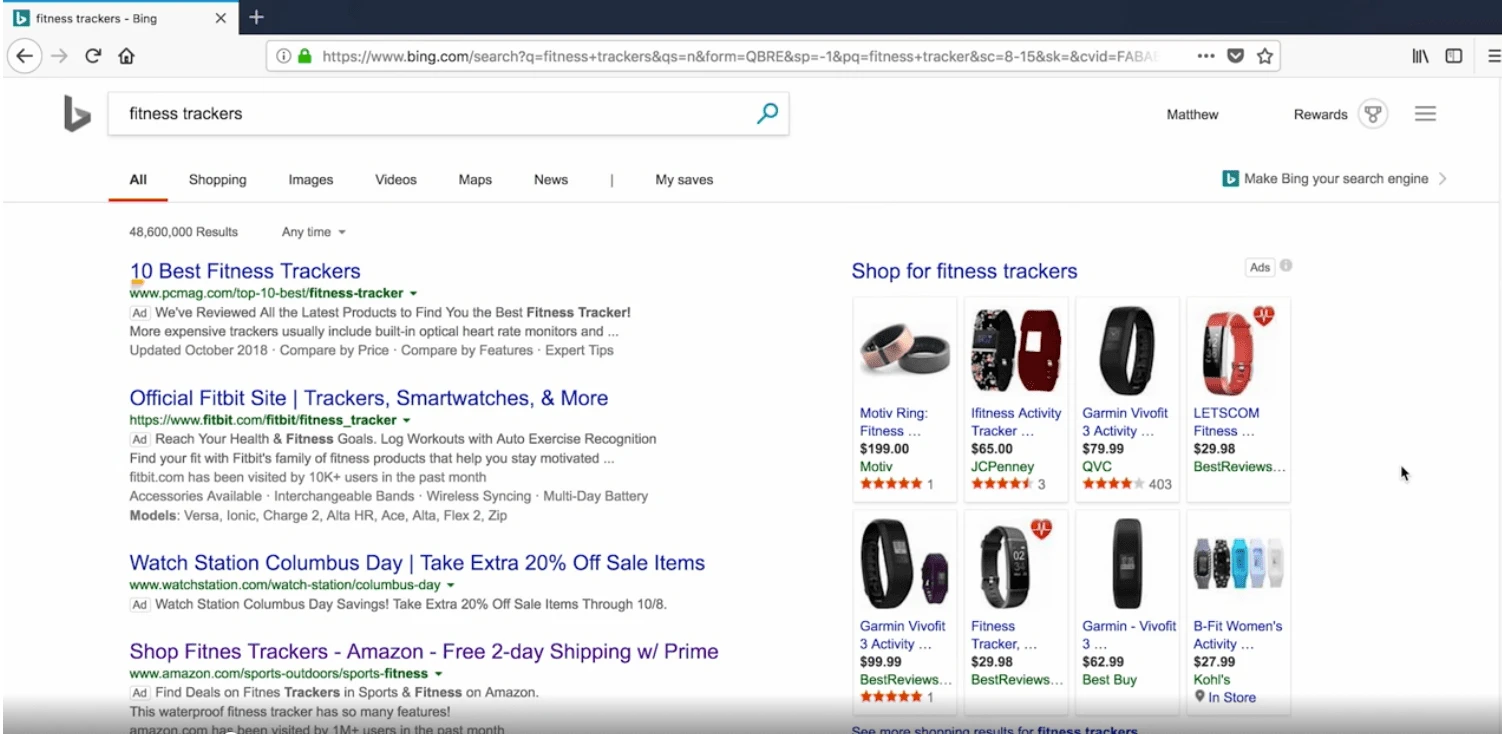The width and height of the screenshot is (1502, 734).
Task: Expand the pcmag.com URL dropdown arrow
Action: point(412,294)
